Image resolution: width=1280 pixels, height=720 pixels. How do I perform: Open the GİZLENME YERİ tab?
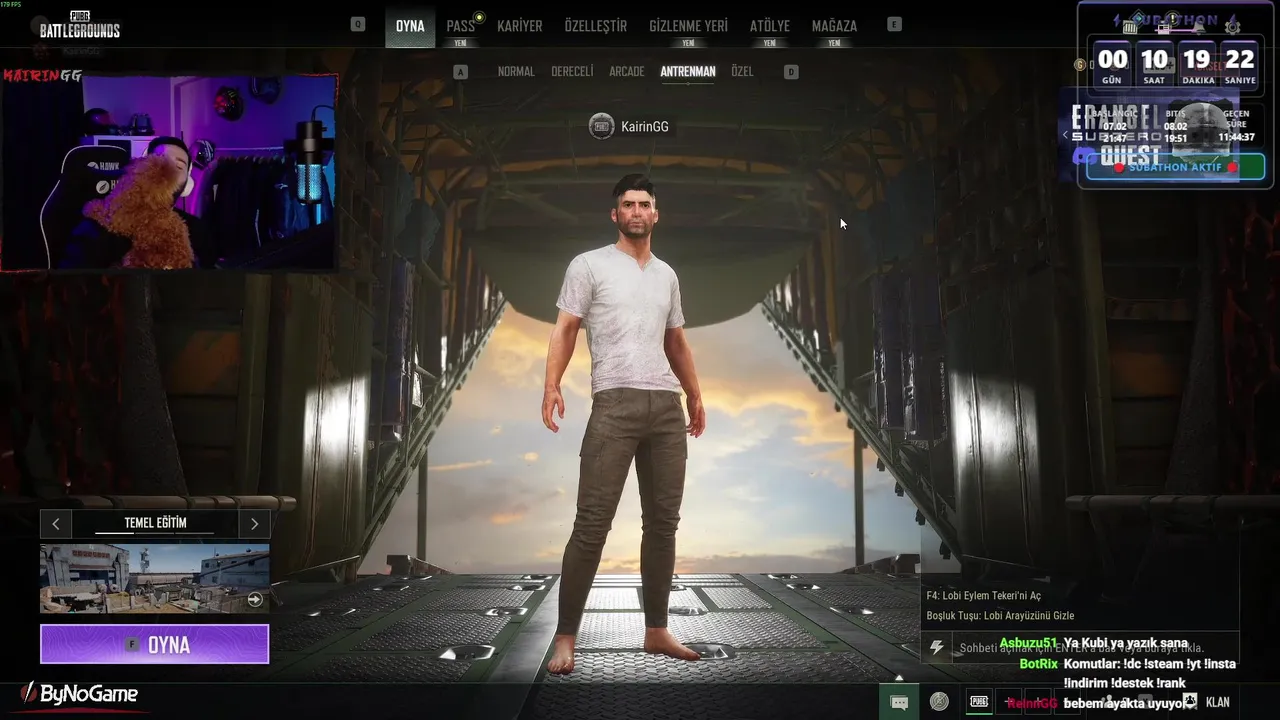pos(688,26)
